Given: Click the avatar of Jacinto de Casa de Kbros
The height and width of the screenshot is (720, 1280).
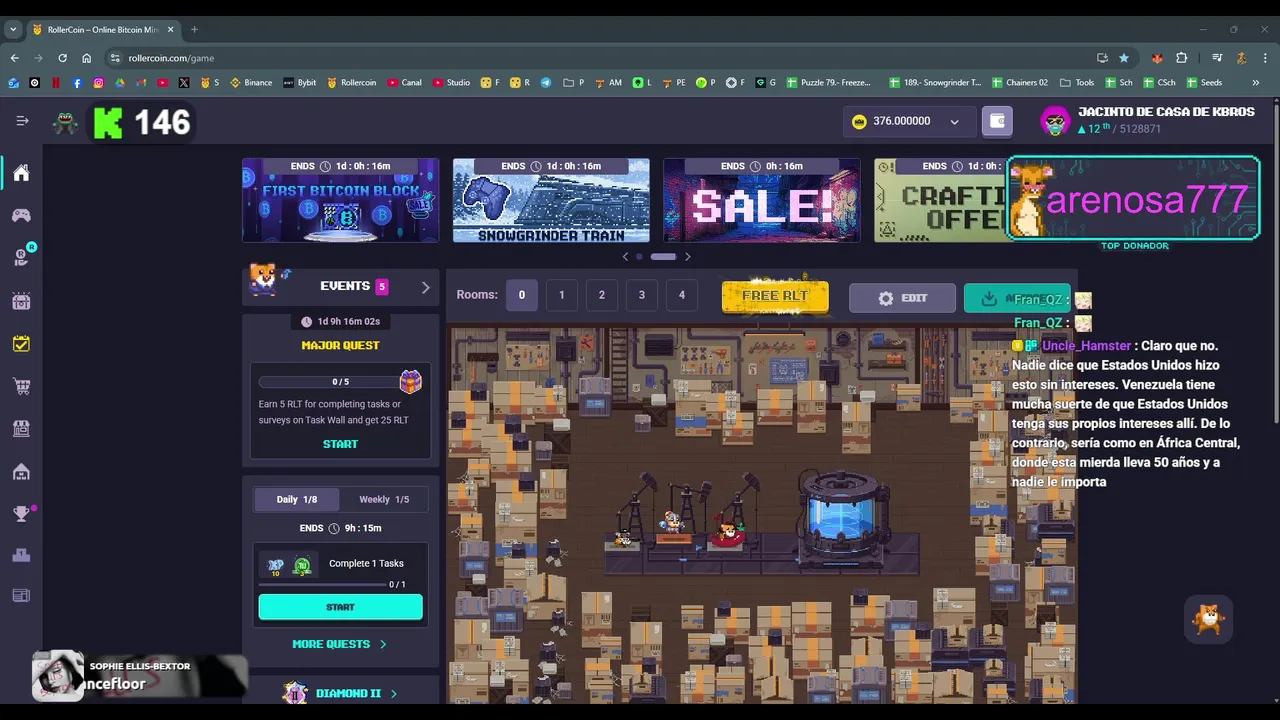Looking at the screenshot, I should (x=1055, y=122).
